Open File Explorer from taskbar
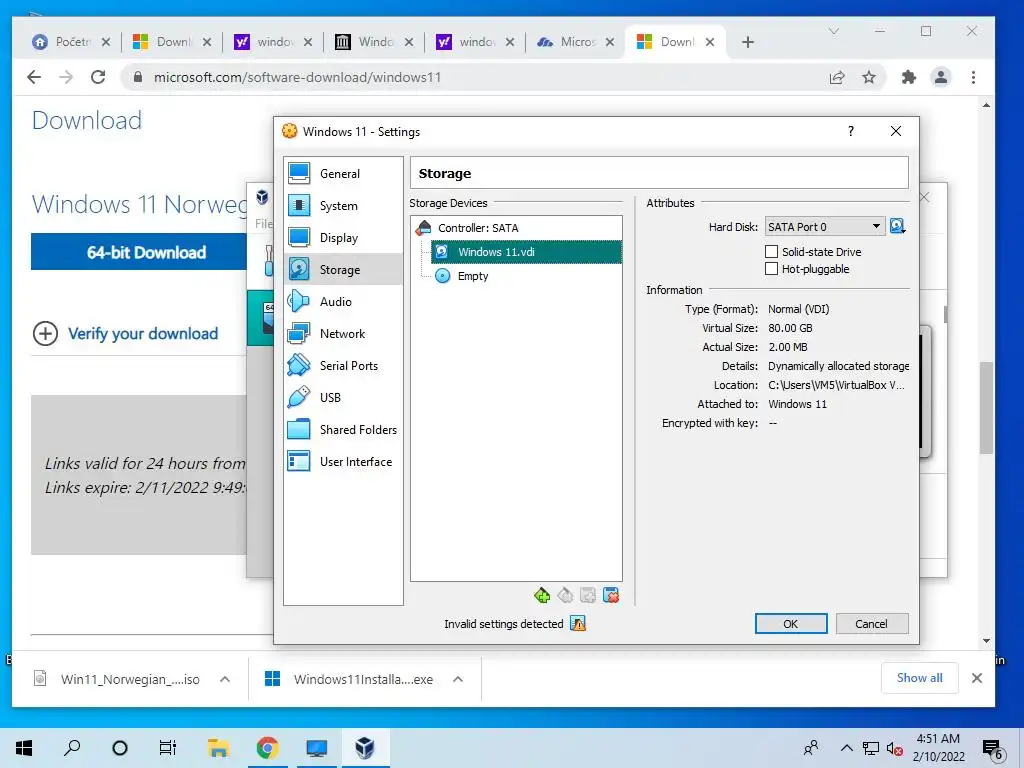Screen dimensions: 1024x768 (x=218, y=748)
